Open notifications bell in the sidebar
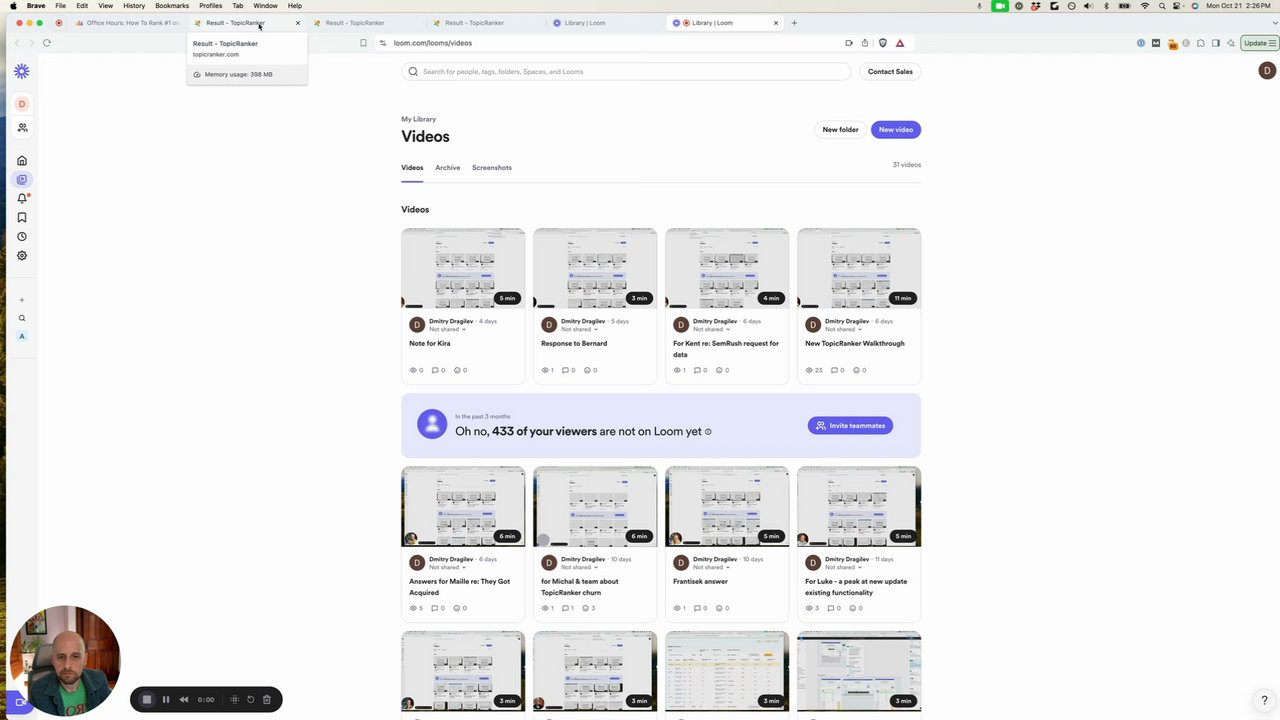This screenshot has height=720, width=1280. coord(22,198)
